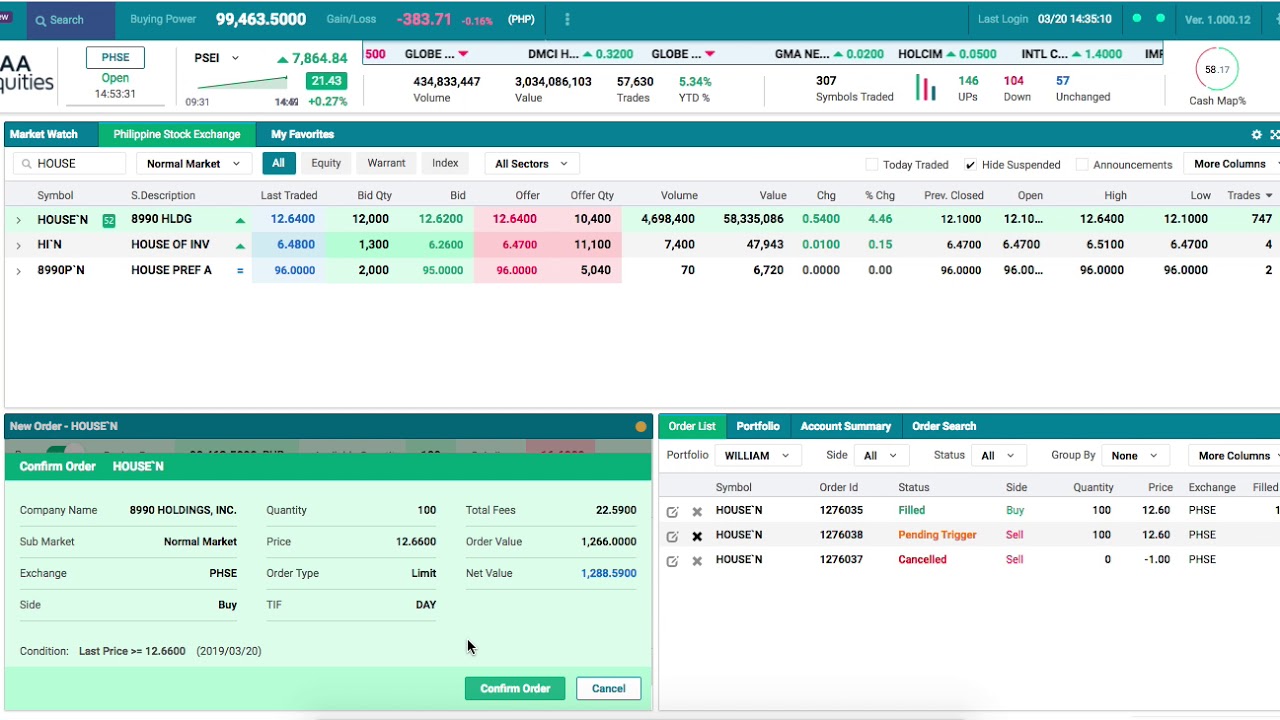Open the PSEI index dropdown
1280x720 pixels.
coord(216,58)
